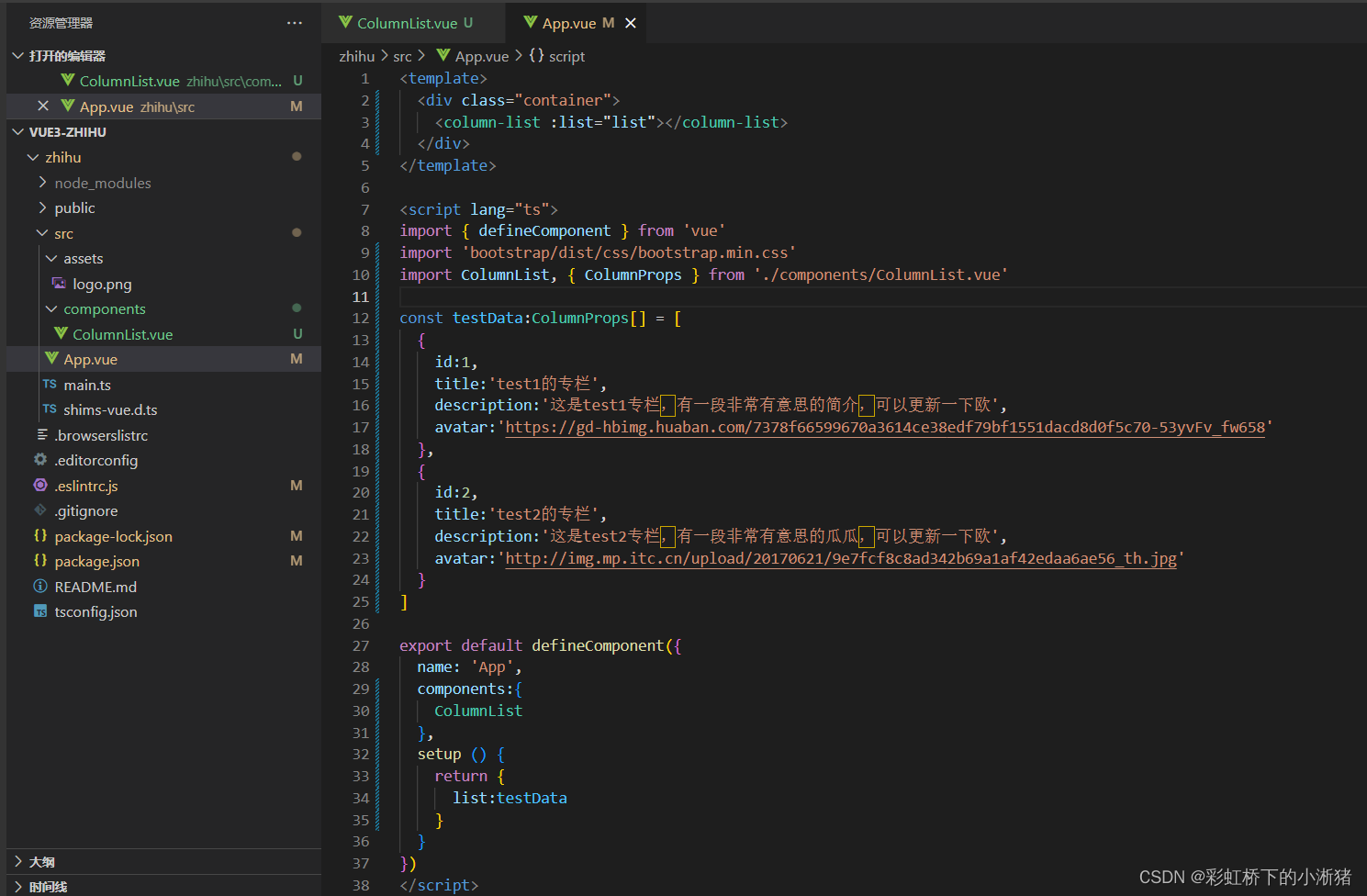This screenshot has height=896, width=1367.
Task: Click the TypeScript icon for main.ts
Action: tap(50, 384)
